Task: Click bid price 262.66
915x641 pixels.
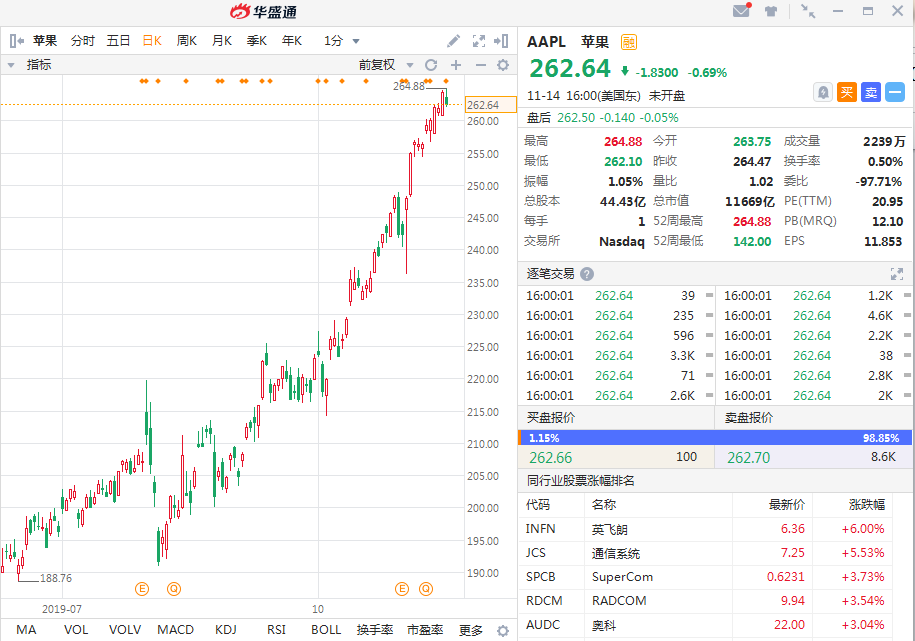Action: point(550,458)
